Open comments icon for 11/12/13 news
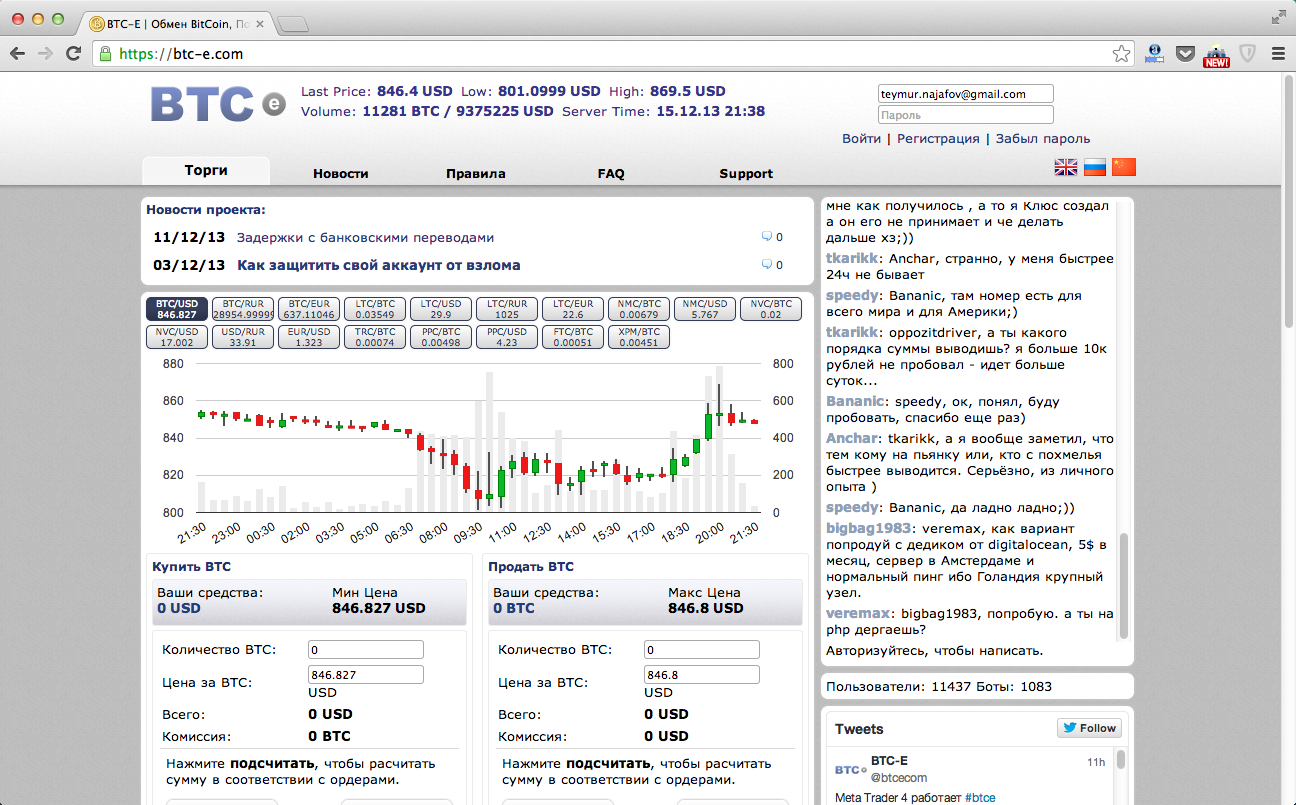The image size is (1296, 805). click(767, 237)
